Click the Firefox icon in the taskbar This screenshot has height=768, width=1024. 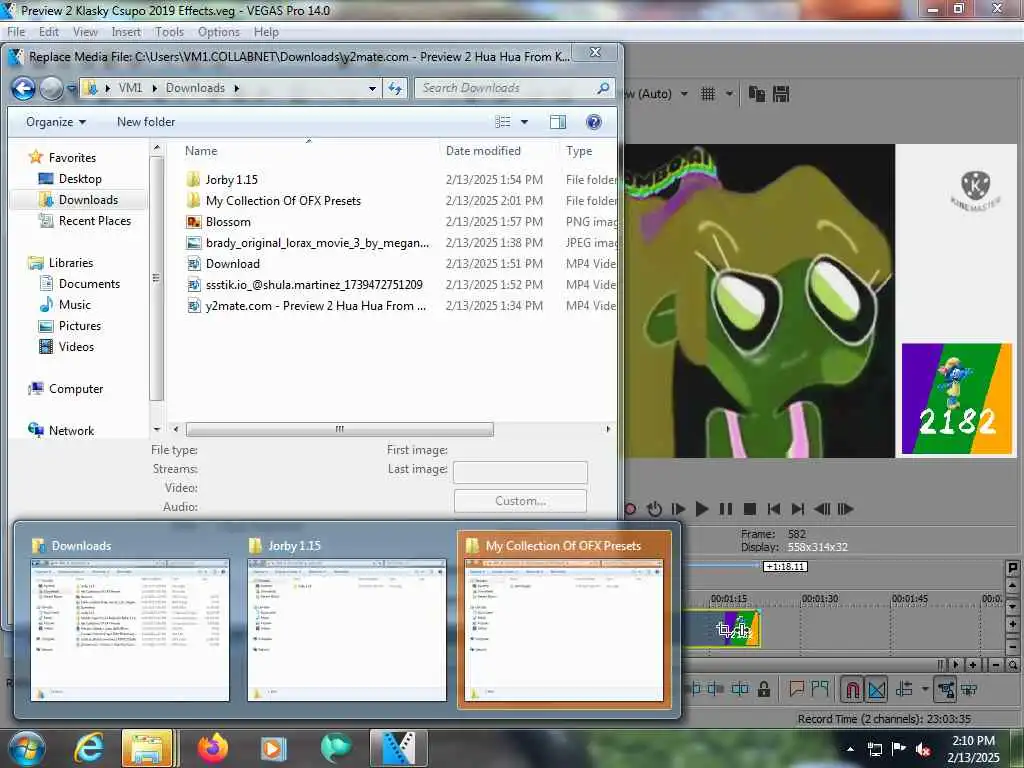tap(212, 748)
